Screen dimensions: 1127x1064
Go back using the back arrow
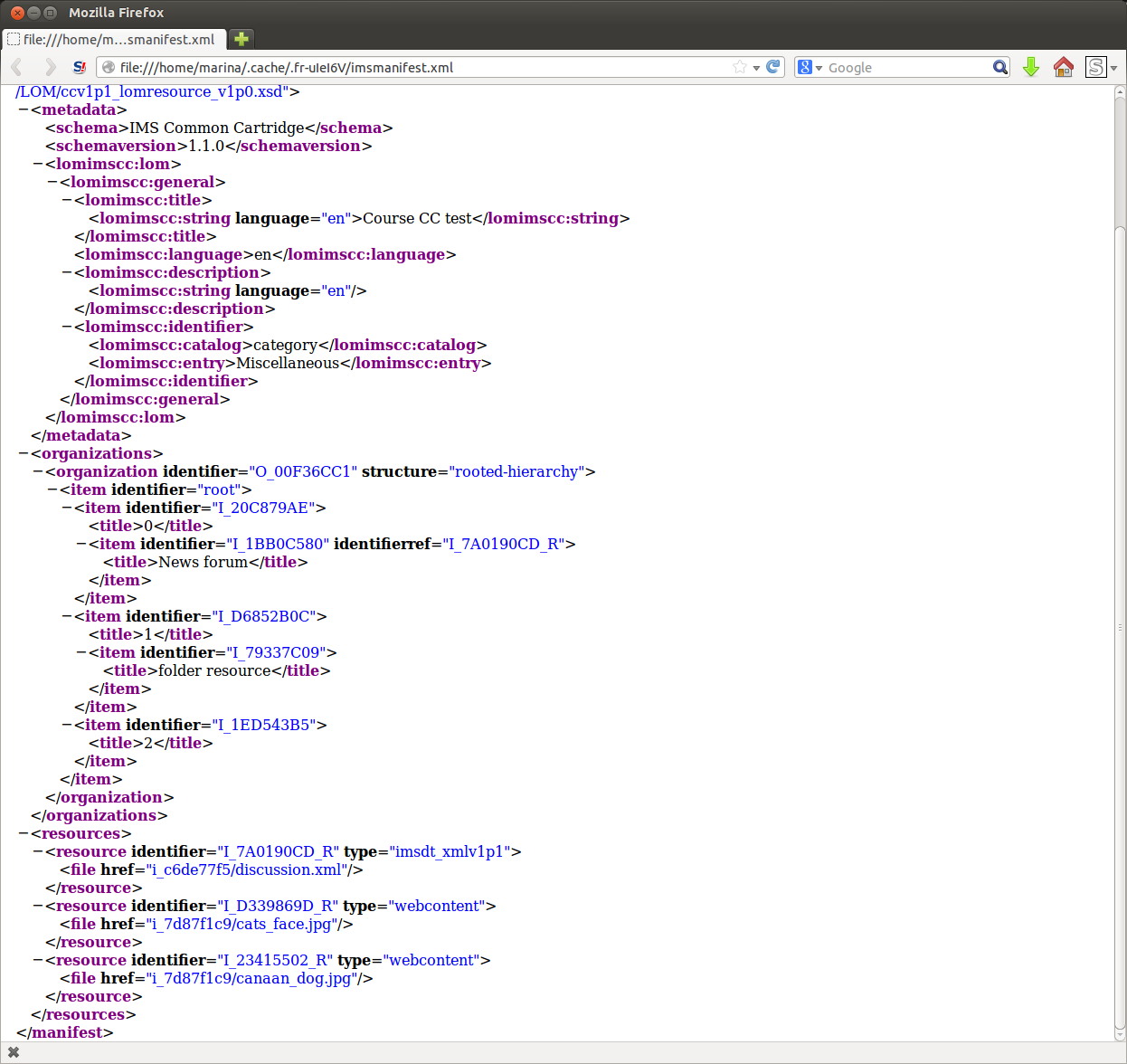(x=17, y=67)
